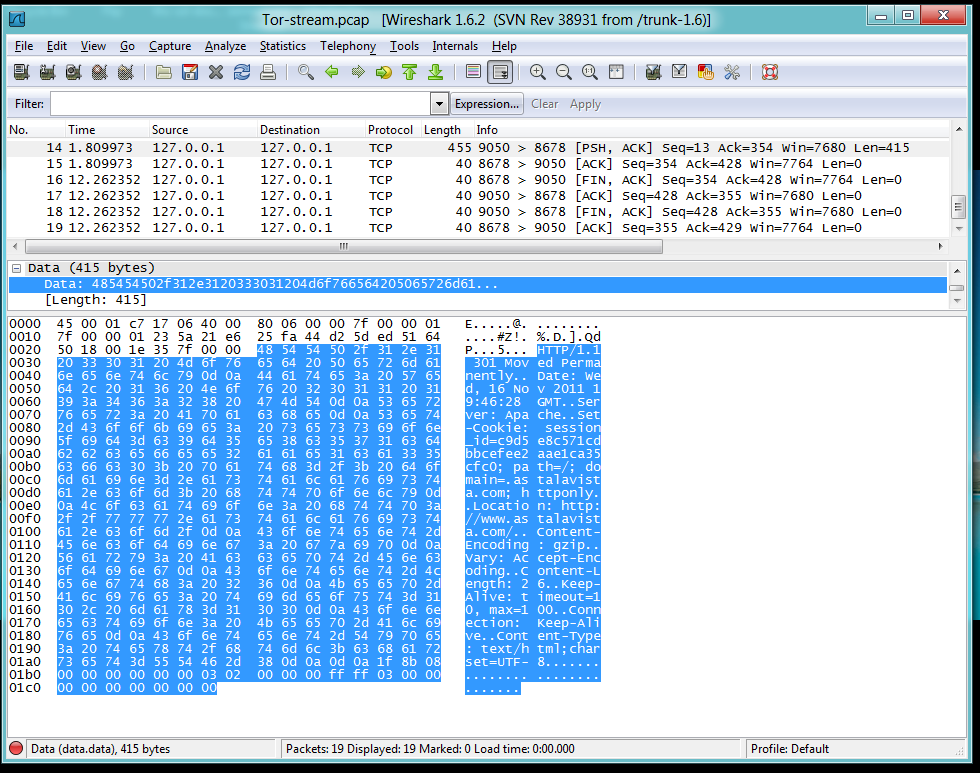Click inside the display Filter text field
The image size is (980, 773).
coord(240,104)
